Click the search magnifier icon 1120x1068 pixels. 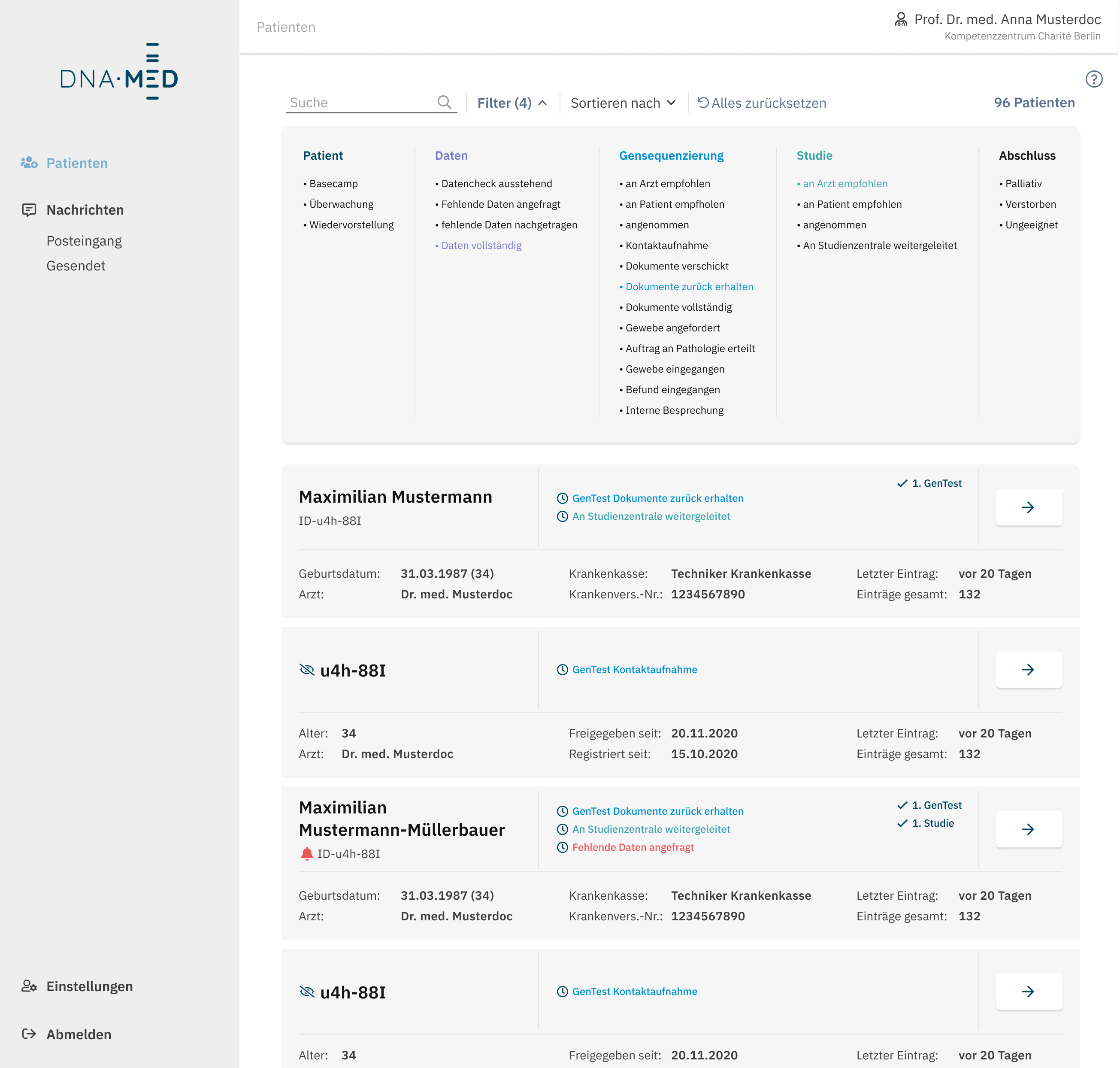444,102
